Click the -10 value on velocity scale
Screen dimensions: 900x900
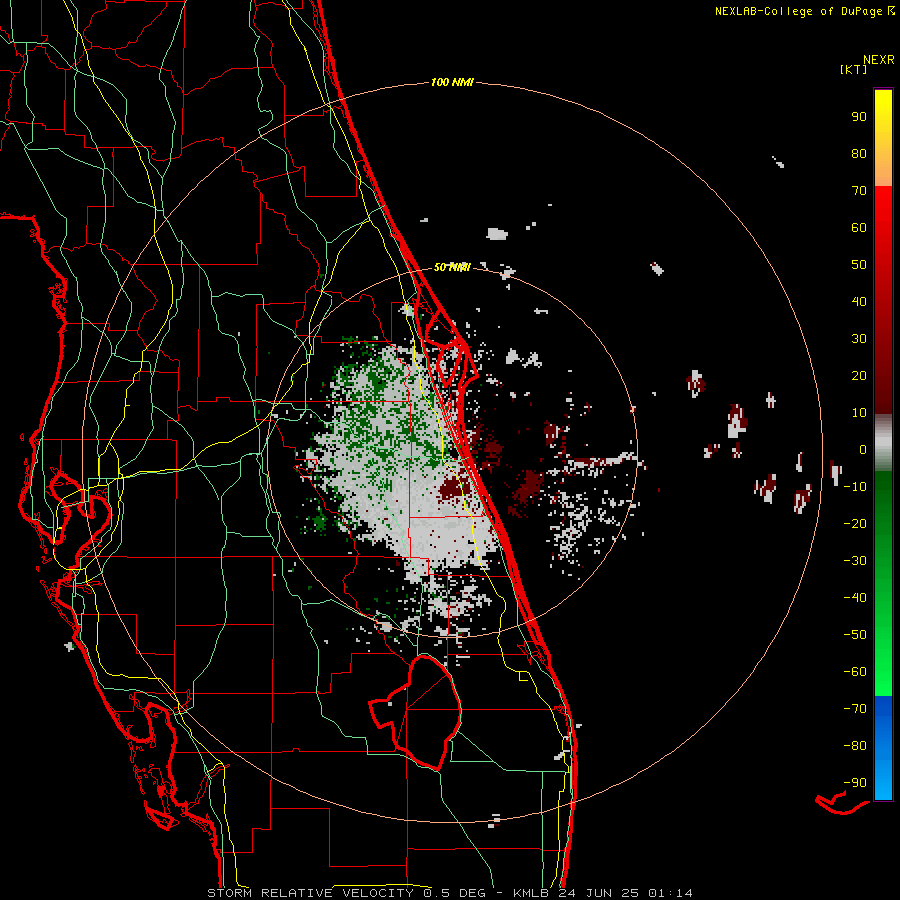pyautogui.click(x=855, y=487)
